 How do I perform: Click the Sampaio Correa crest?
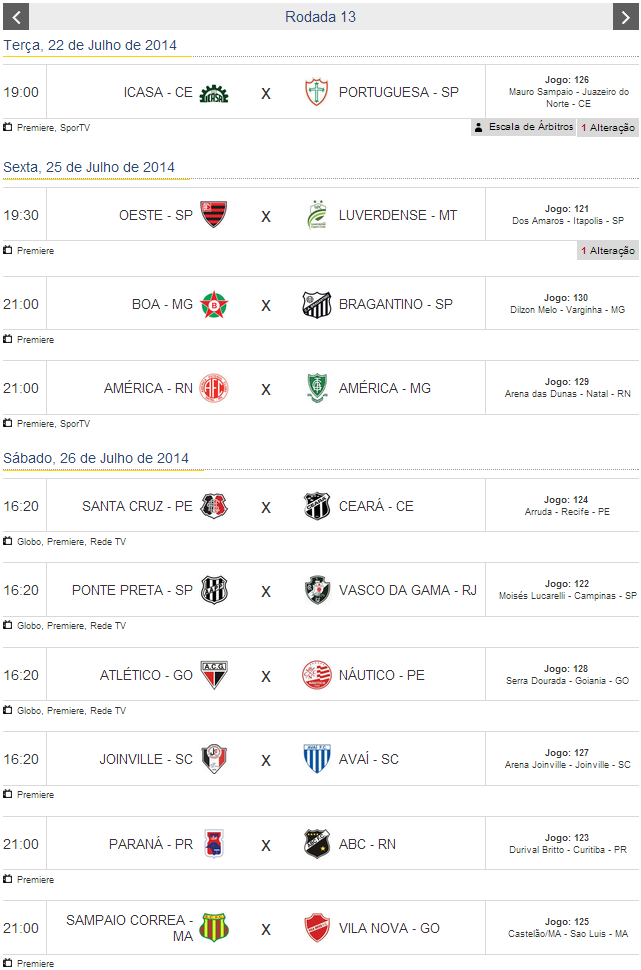[x=214, y=928]
